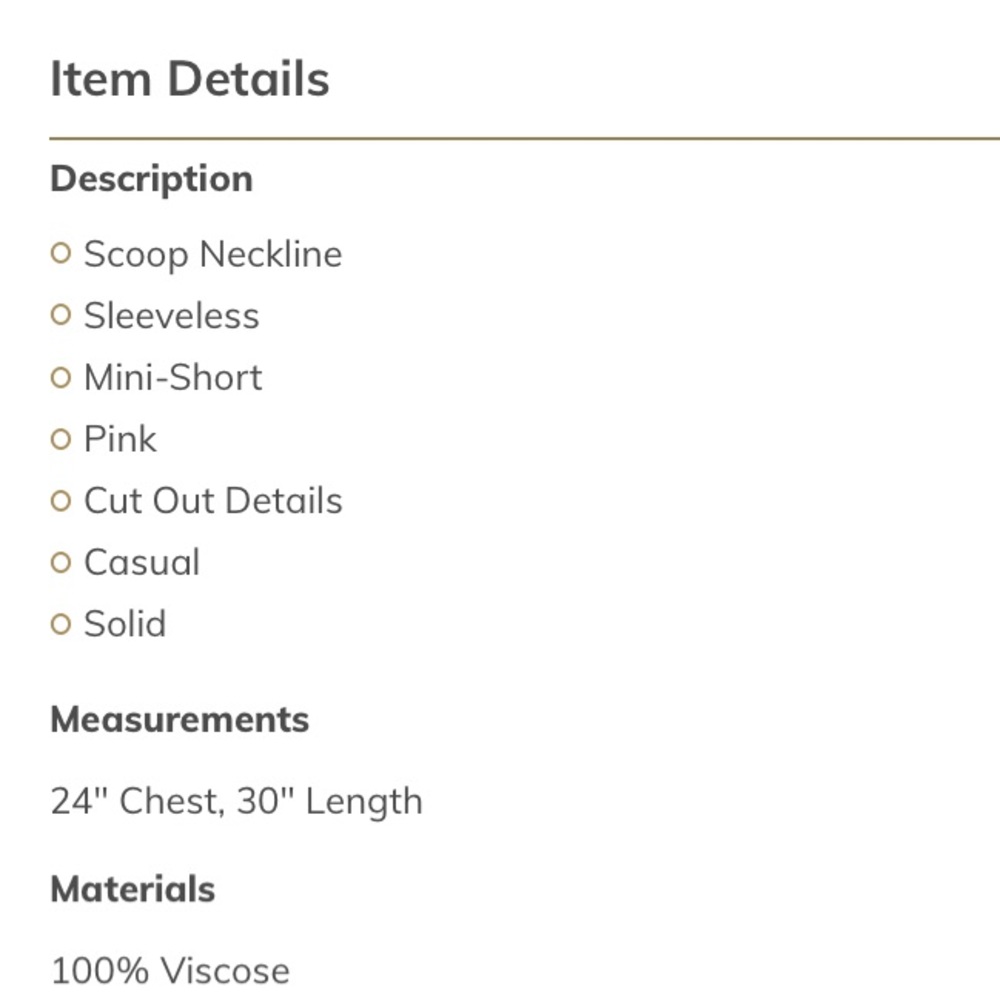
Task: Click the Scoop Neckline text
Action: (212, 254)
